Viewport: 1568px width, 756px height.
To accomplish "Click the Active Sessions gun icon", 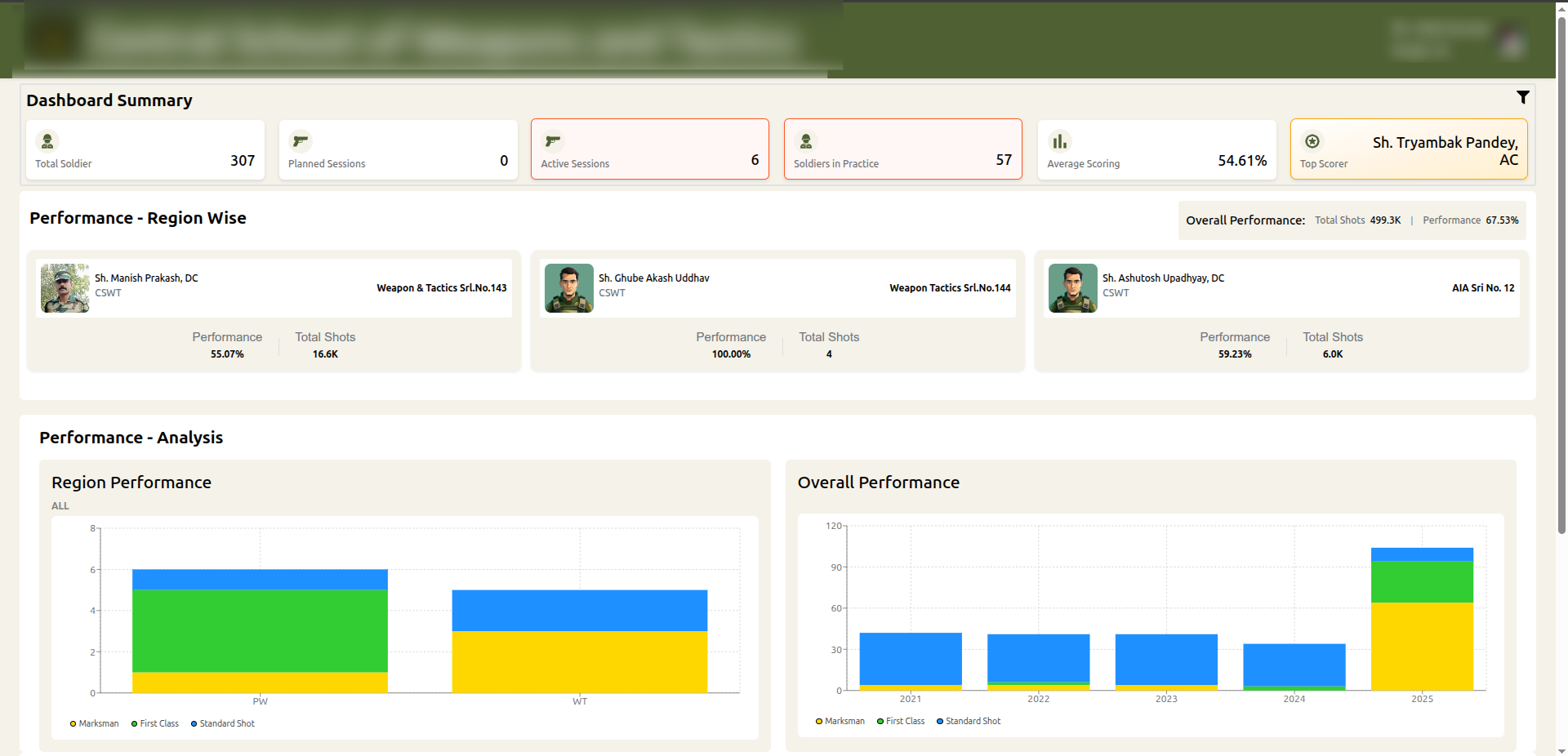I will [553, 141].
